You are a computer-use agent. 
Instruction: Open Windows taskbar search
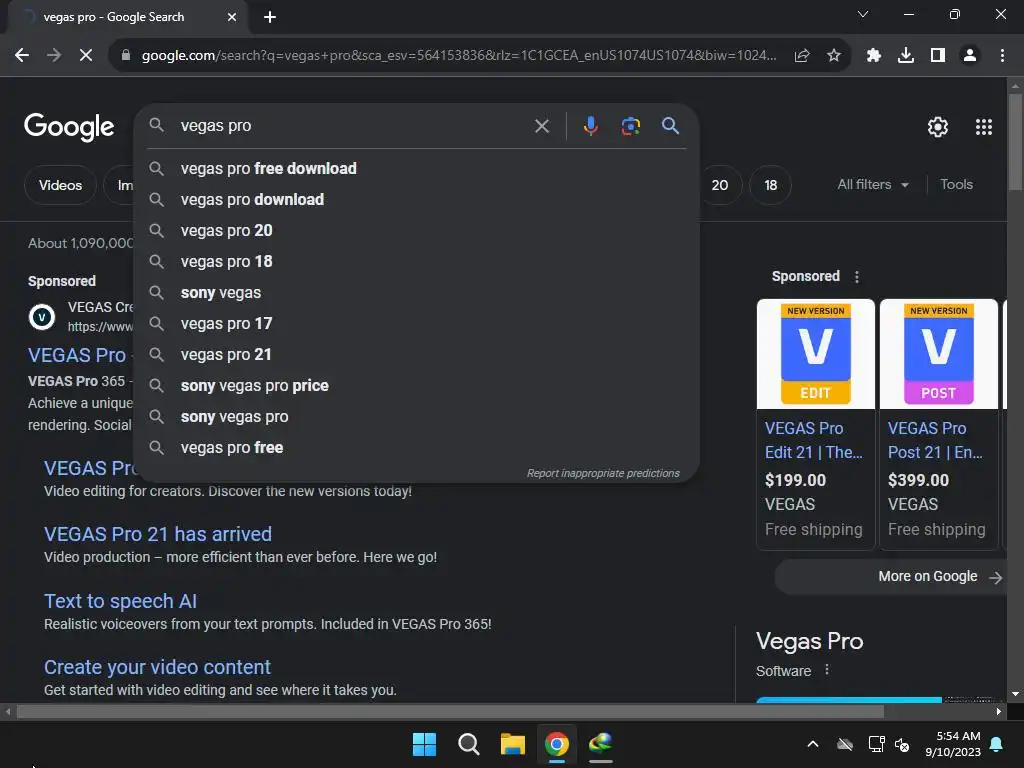pyautogui.click(x=468, y=744)
